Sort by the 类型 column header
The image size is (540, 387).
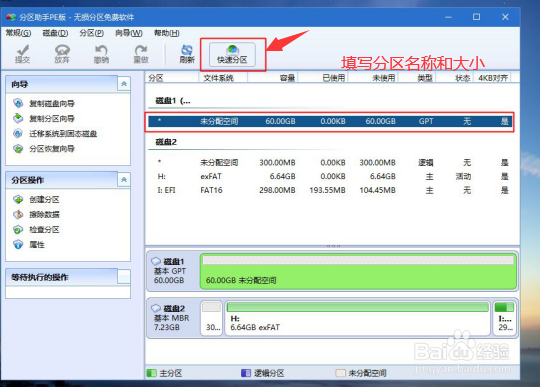[x=417, y=78]
